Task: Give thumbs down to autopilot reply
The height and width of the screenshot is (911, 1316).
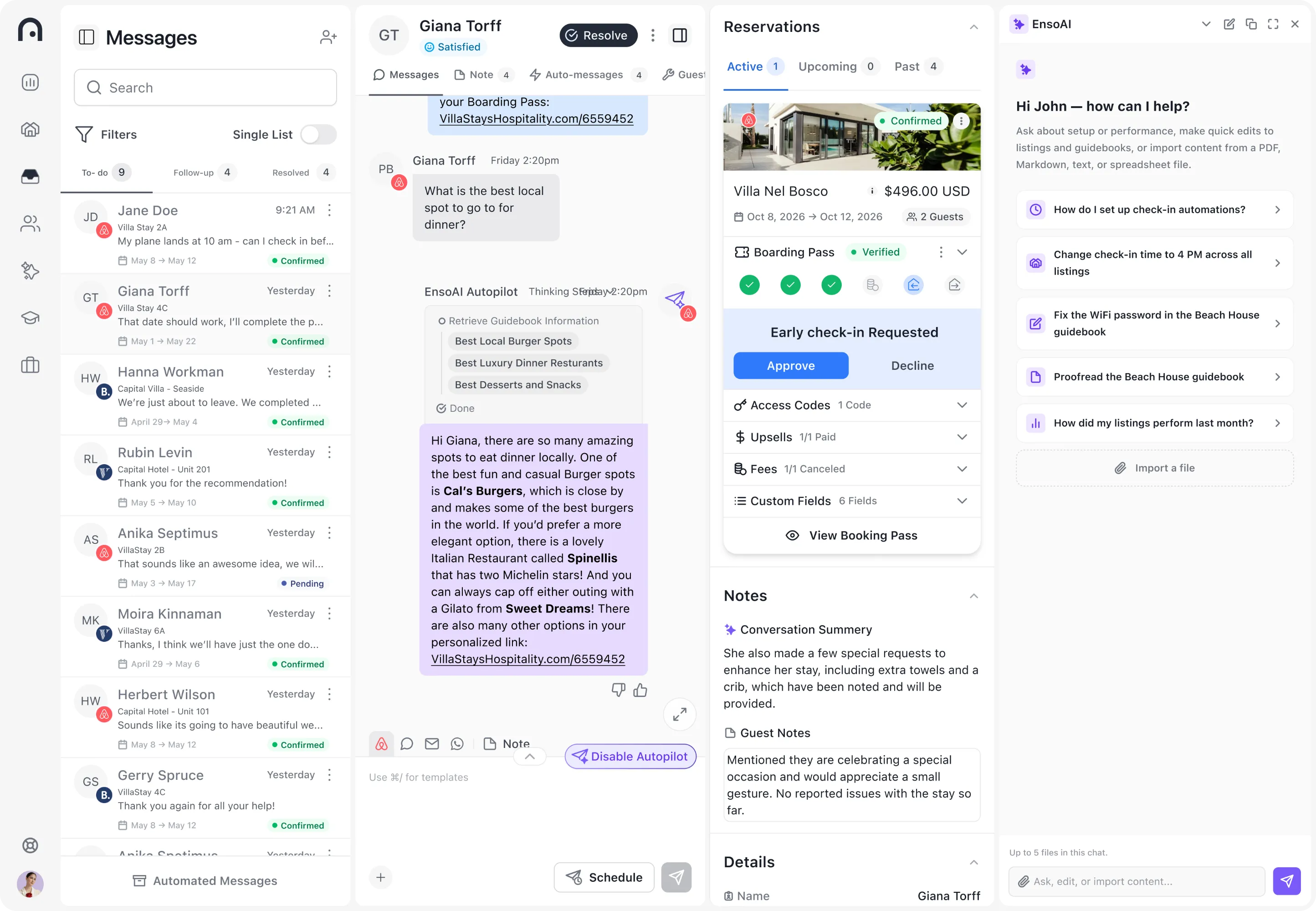Action: [618, 690]
